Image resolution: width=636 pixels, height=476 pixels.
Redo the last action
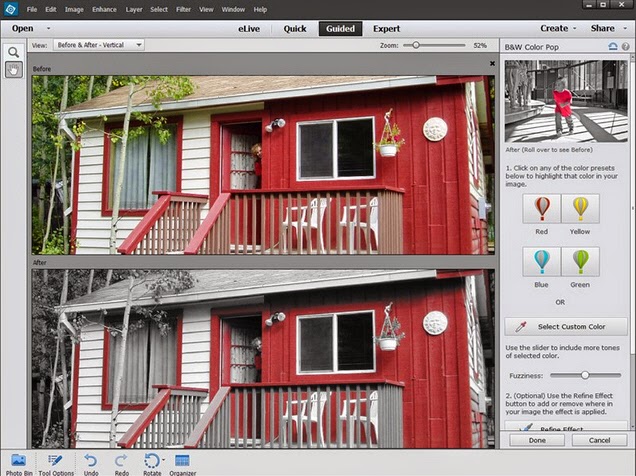tap(121, 465)
